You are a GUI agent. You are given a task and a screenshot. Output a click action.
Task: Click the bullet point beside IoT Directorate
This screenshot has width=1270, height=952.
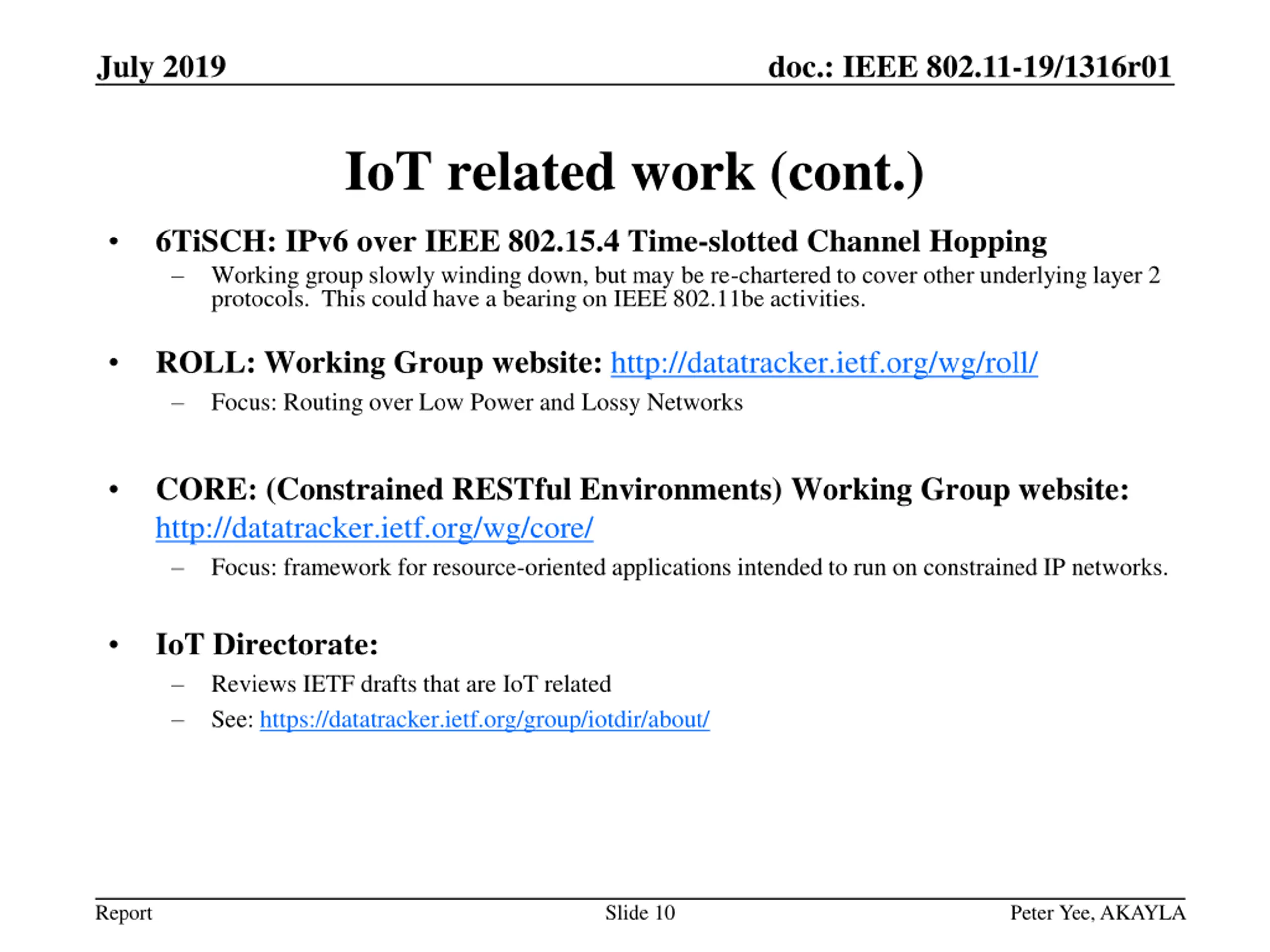114,646
